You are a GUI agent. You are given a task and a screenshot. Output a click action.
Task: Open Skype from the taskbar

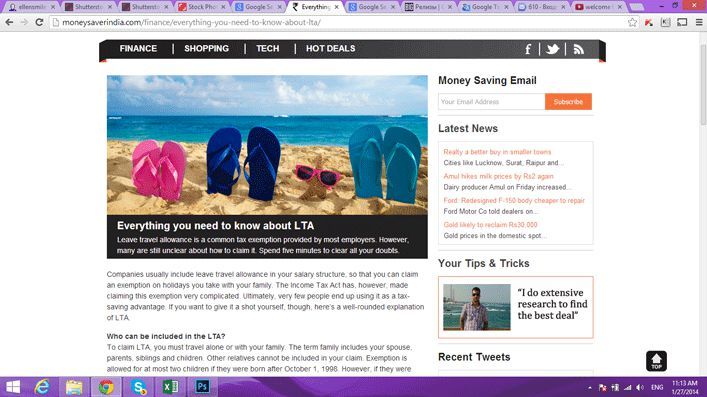[x=139, y=387]
